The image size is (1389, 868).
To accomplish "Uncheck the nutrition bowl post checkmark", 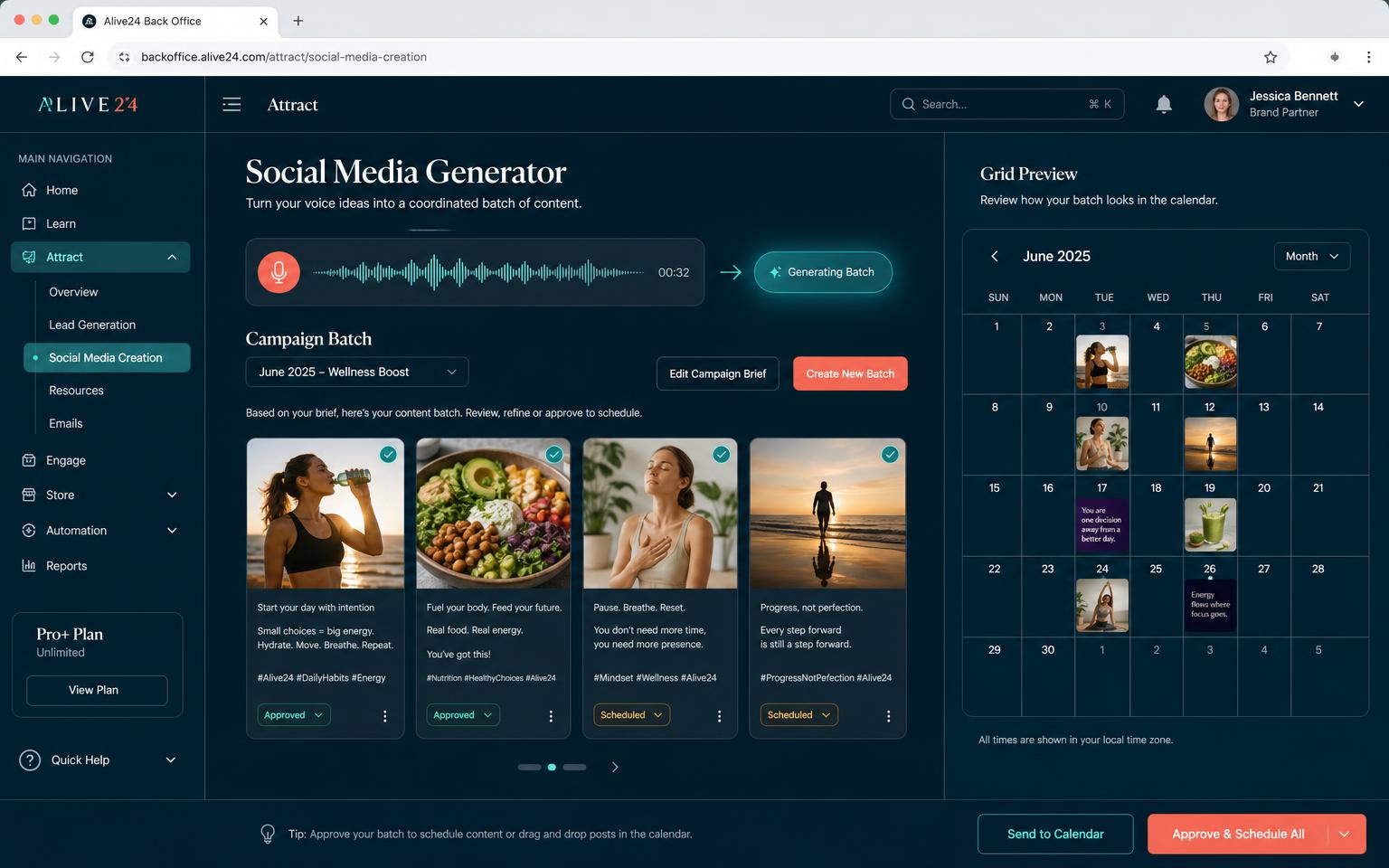I will tap(554, 455).
